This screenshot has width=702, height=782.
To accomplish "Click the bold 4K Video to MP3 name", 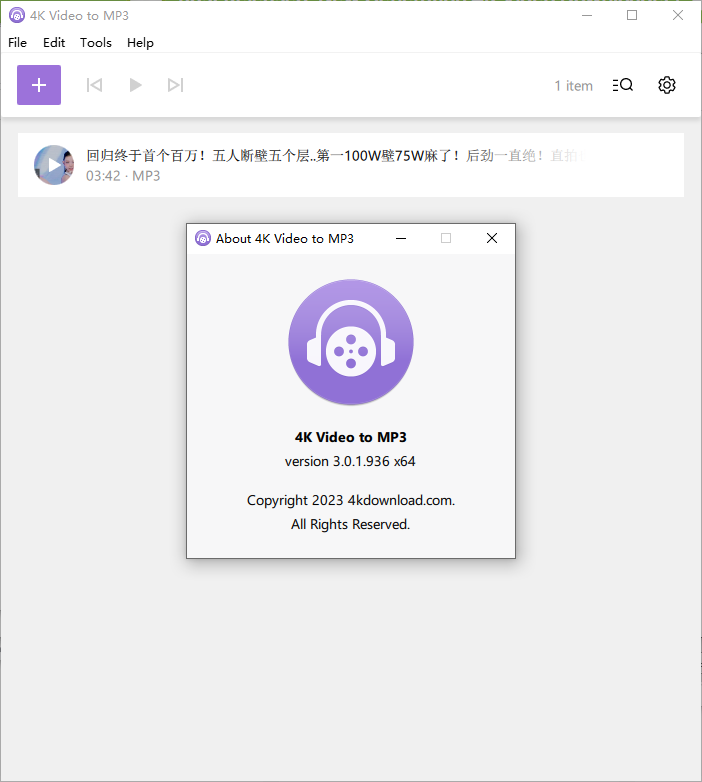I will 351,437.
